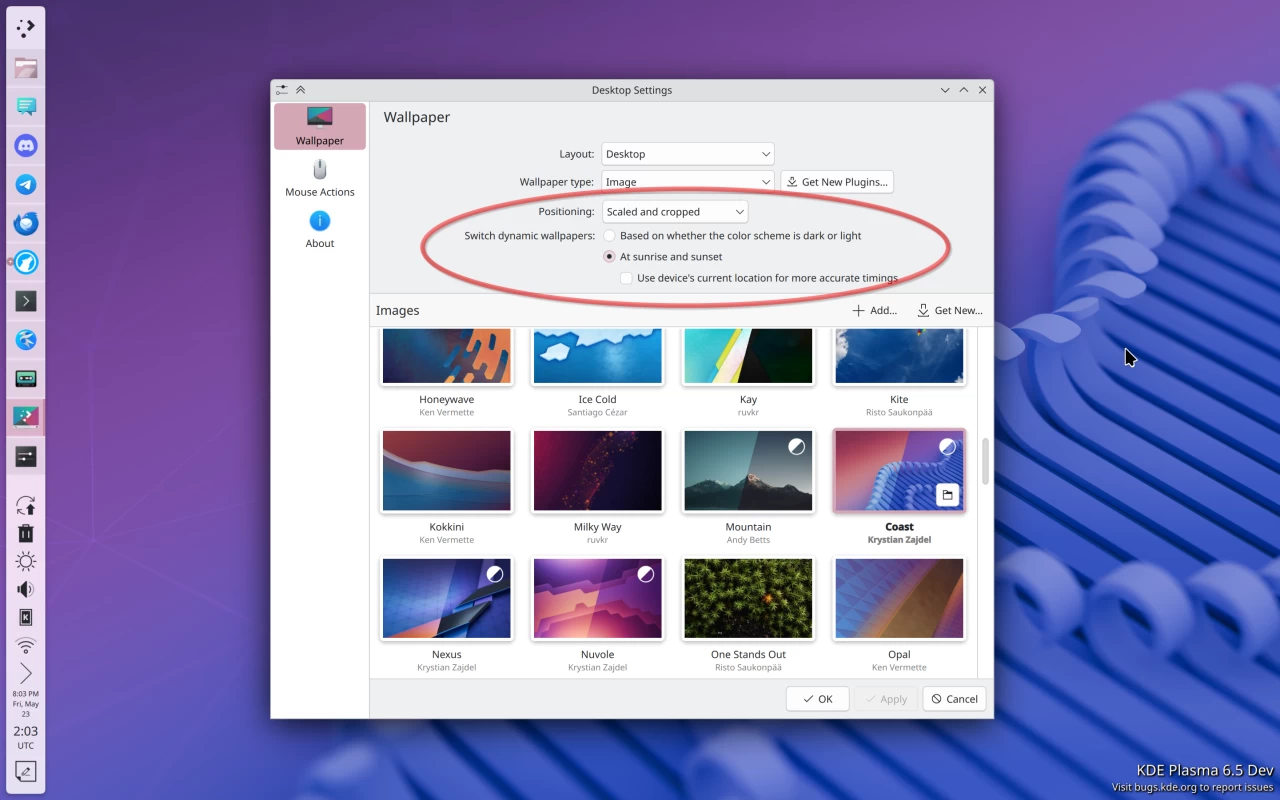Apply the wallpaper changes
The image size is (1280, 800).
point(886,698)
